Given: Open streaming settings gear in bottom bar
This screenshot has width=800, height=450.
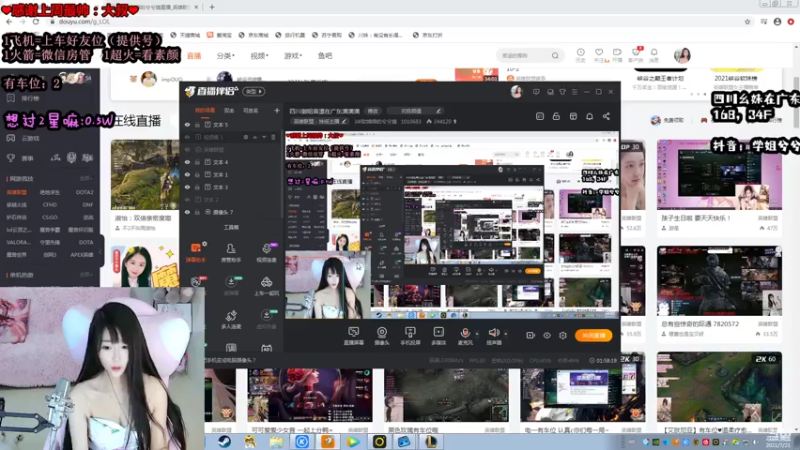Looking at the screenshot, I should [563, 335].
